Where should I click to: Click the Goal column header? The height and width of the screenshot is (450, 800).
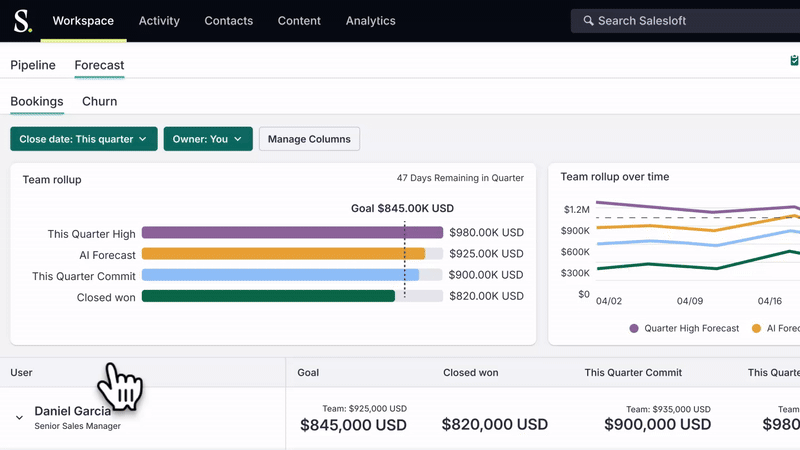pos(308,372)
